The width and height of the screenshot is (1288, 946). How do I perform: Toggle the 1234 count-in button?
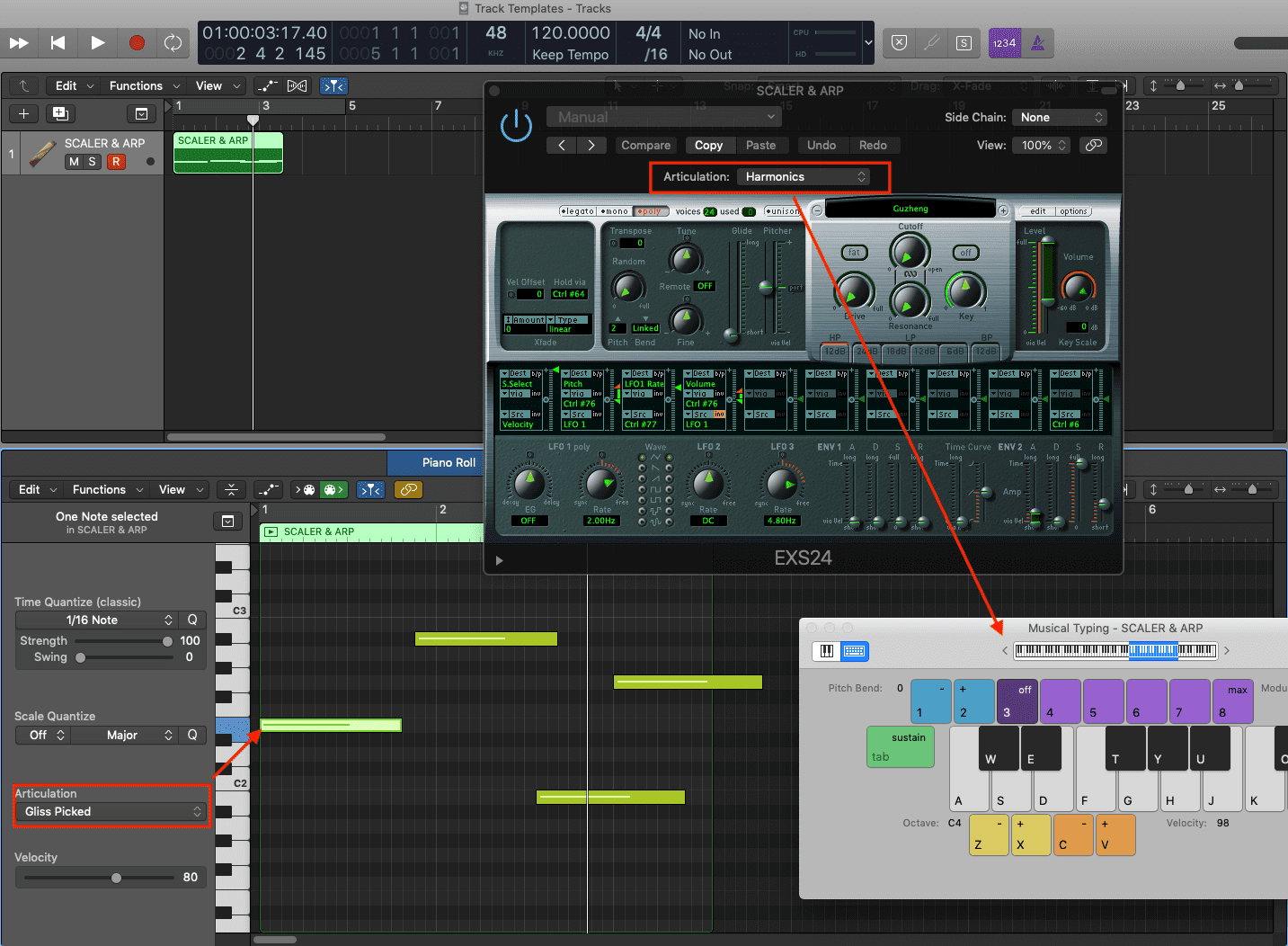tap(1004, 42)
